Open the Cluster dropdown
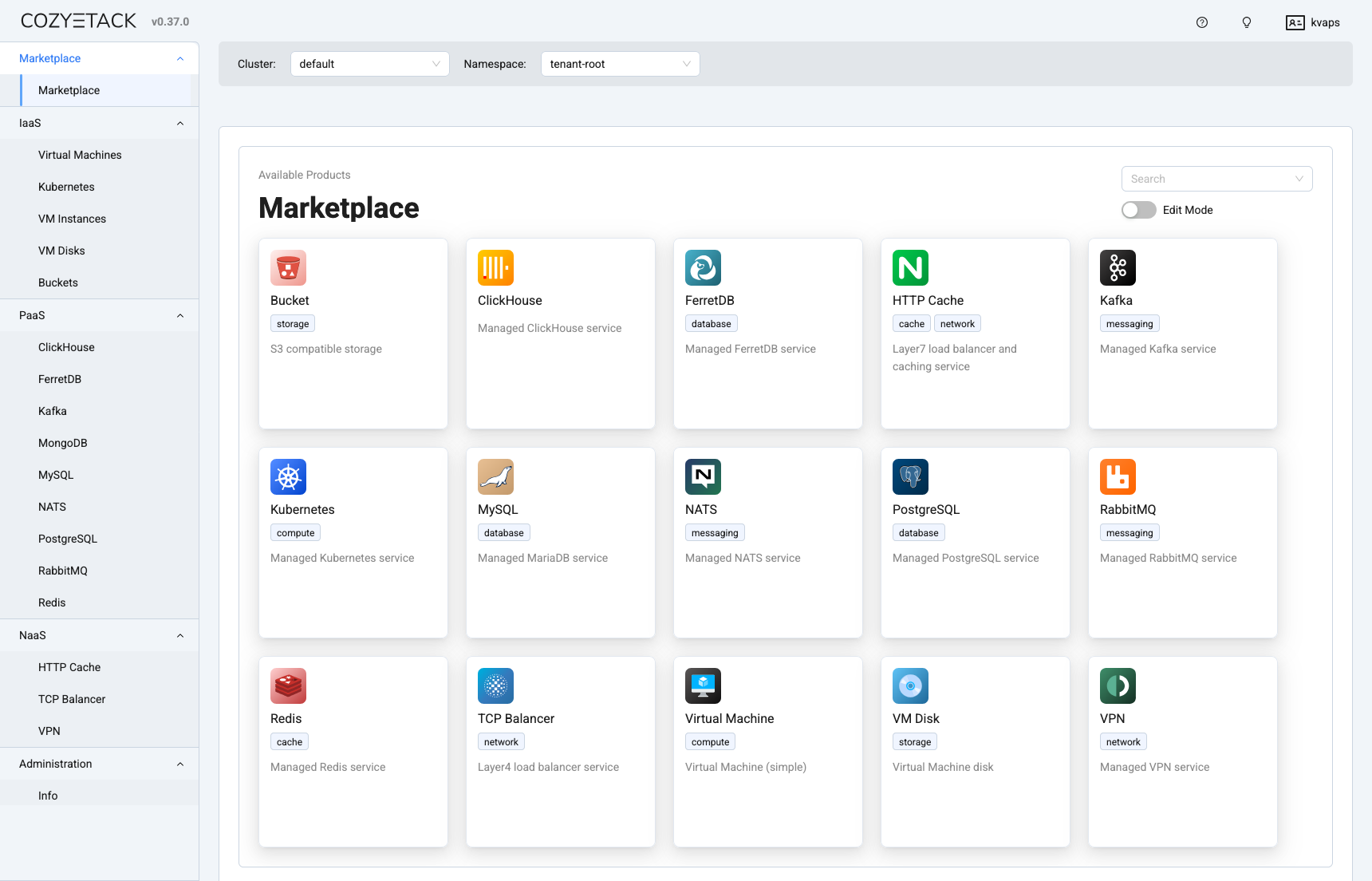1372x881 pixels. pos(369,64)
